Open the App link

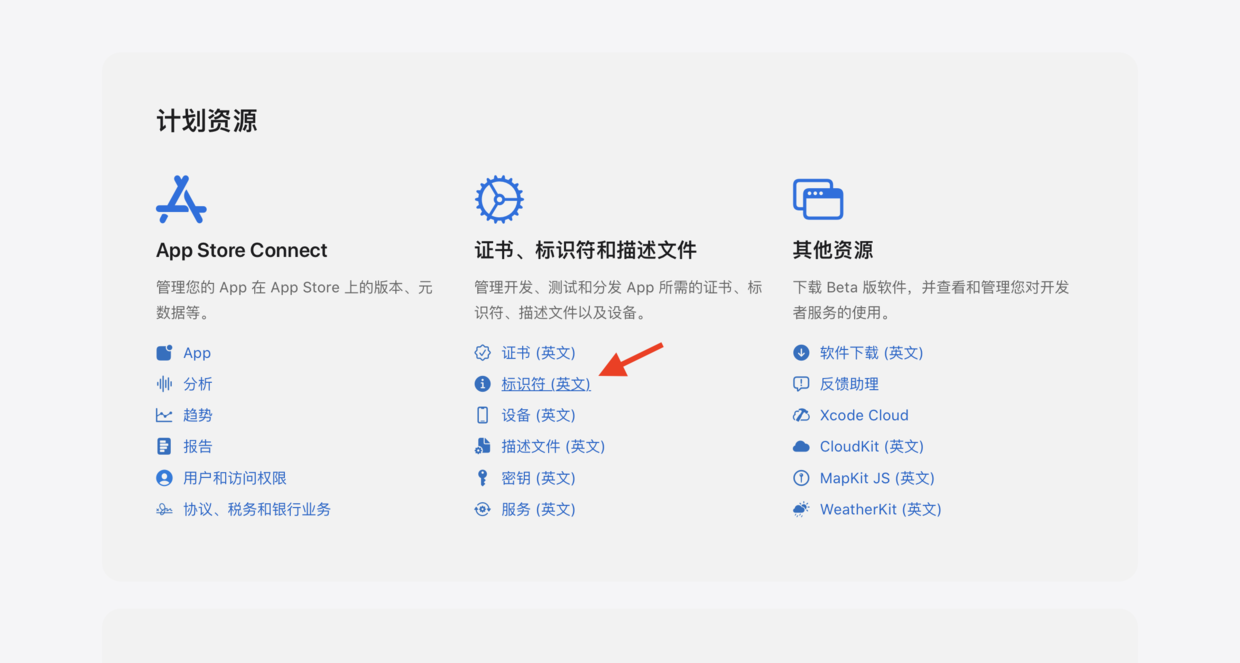tap(197, 353)
